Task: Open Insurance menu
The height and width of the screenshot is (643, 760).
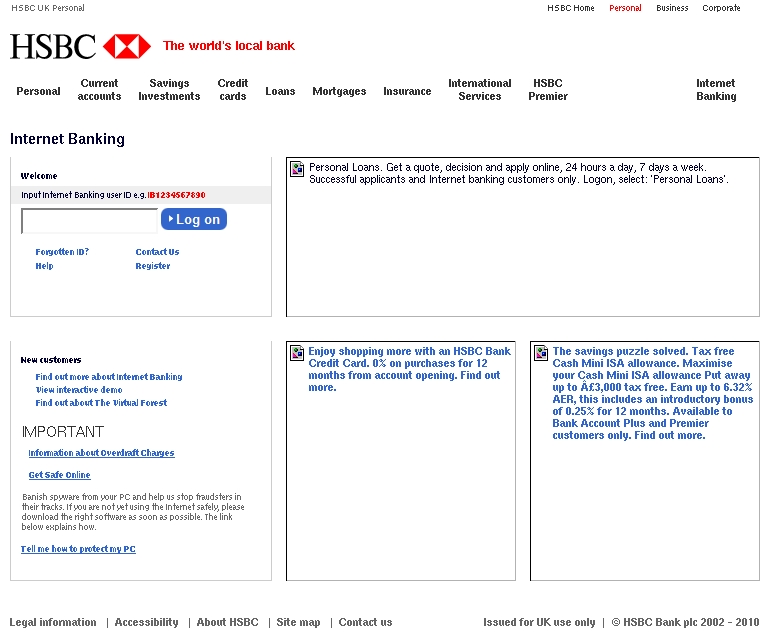Action: point(407,91)
